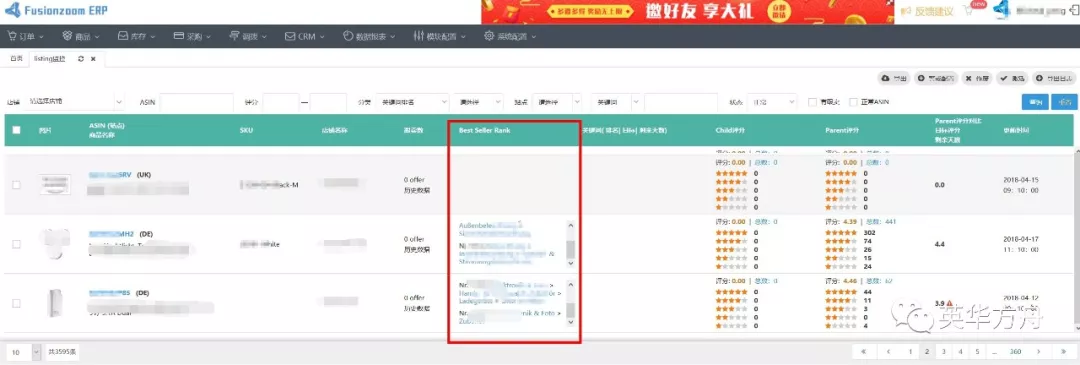Focus the ASIN input field
The image size is (1080, 365).
tap(196, 102)
